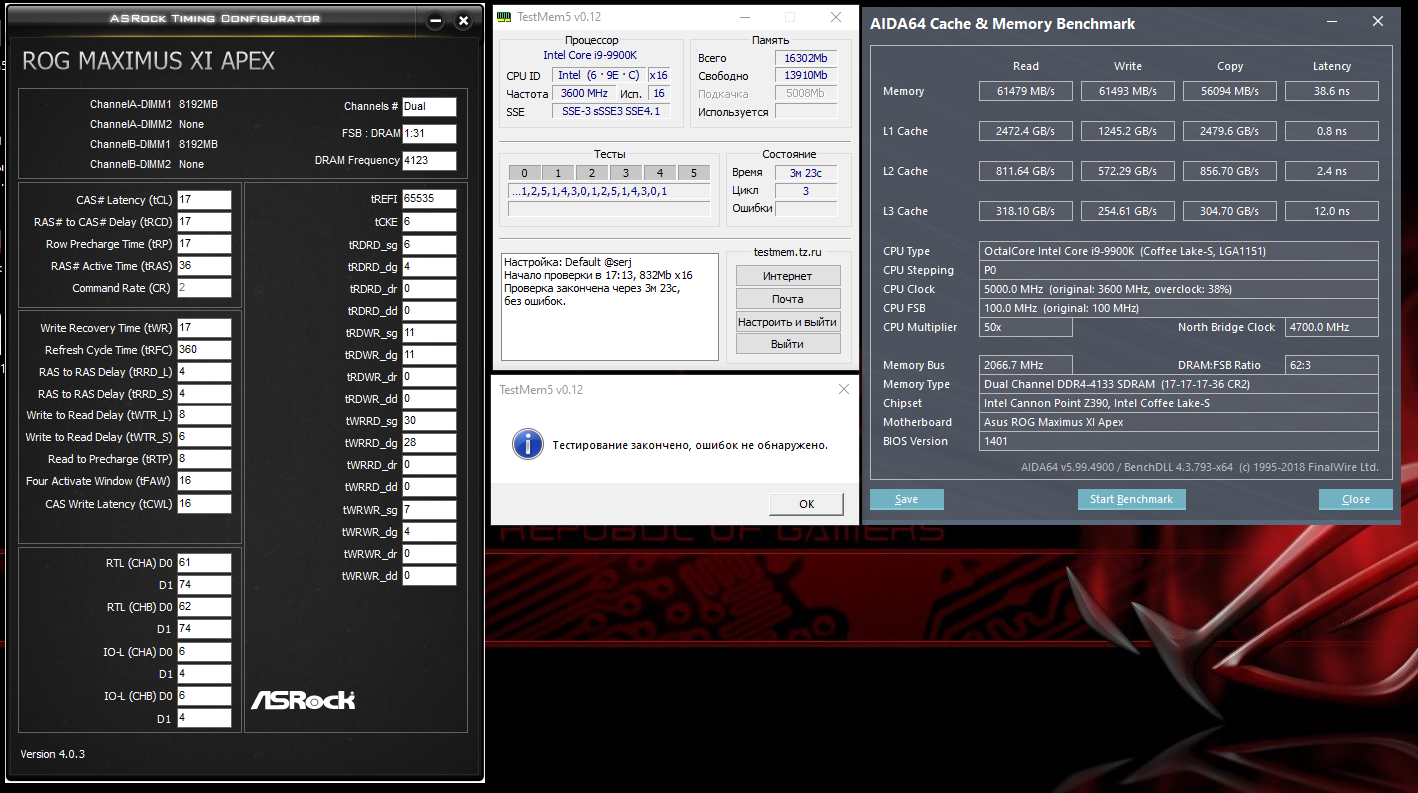Click the Refresh Cycle Time (tRFC) field
This screenshot has width=1418, height=793.
pos(204,350)
